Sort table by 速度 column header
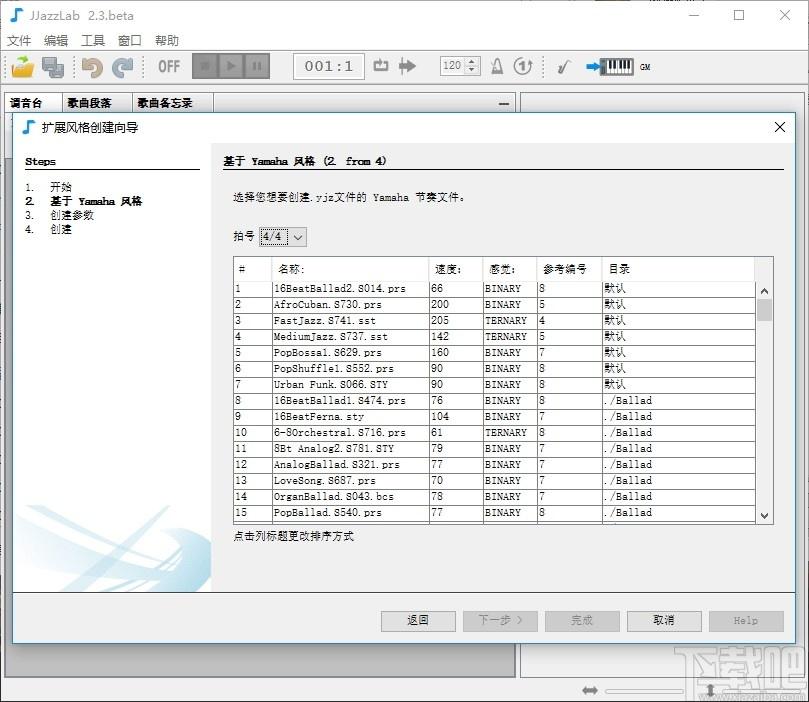Viewport: 809px width, 702px height. pos(456,269)
